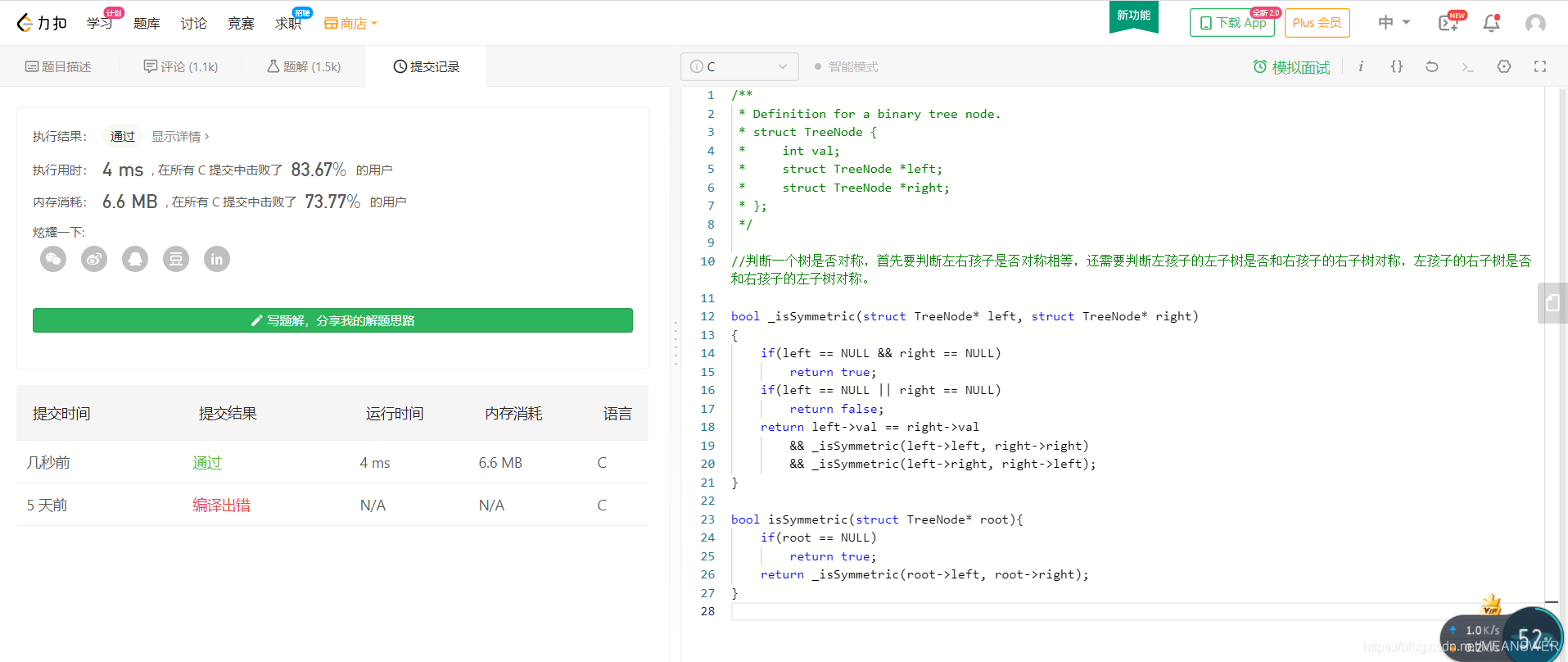Screen dimensions: 1568x662
Task: Click the 内存消耗 column header
Action: click(513, 414)
